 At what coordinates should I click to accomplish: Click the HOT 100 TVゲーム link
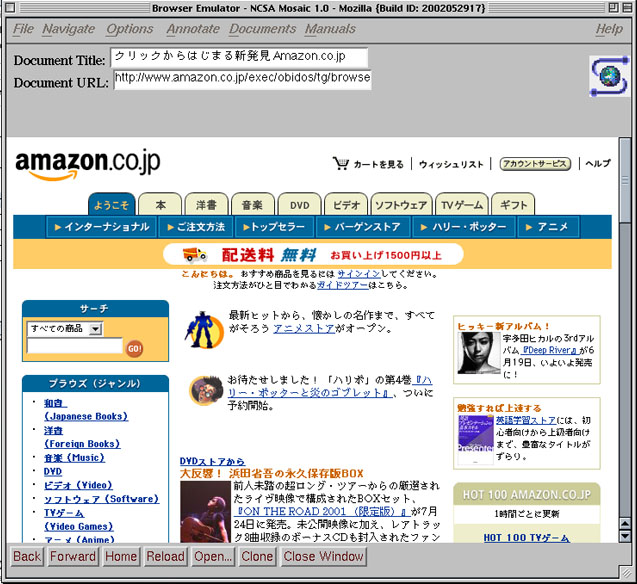pos(526,537)
